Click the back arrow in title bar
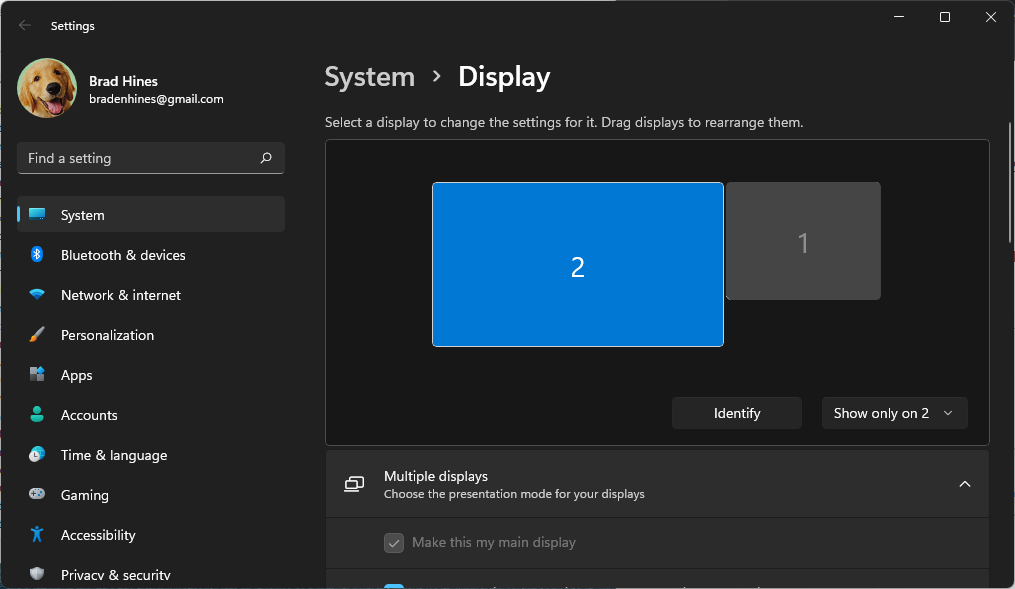The image size is (1015, 589). (x=25, y=26)
